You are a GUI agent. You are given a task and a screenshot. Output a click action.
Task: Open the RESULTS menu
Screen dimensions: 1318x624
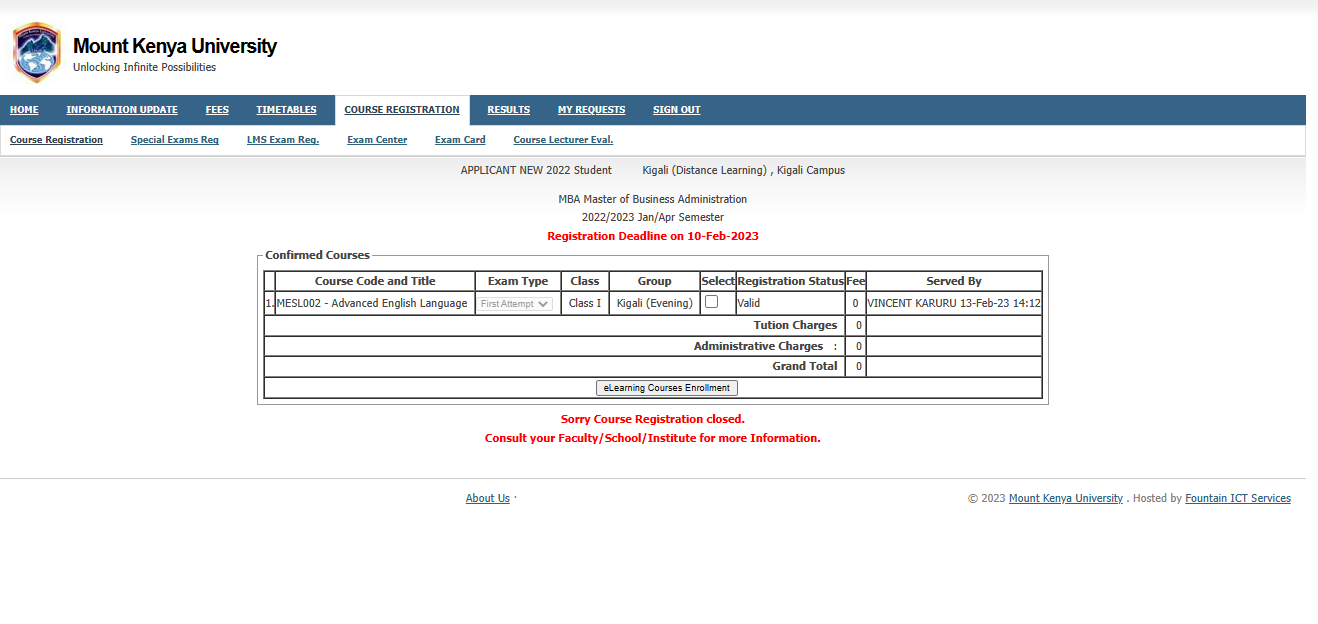click(x=509, y=110)
